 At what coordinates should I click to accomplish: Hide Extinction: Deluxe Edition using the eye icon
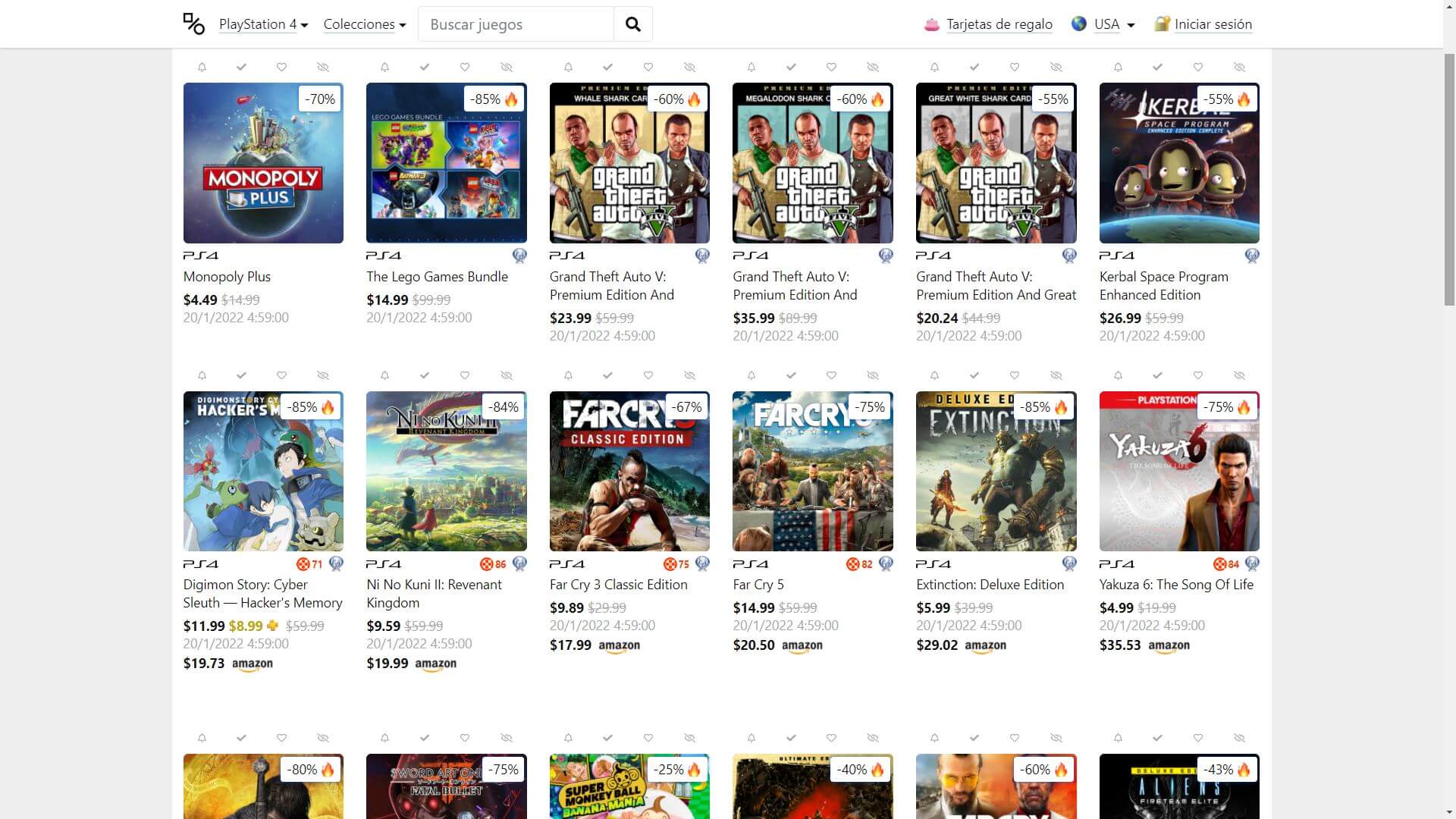click(1056, 375)
